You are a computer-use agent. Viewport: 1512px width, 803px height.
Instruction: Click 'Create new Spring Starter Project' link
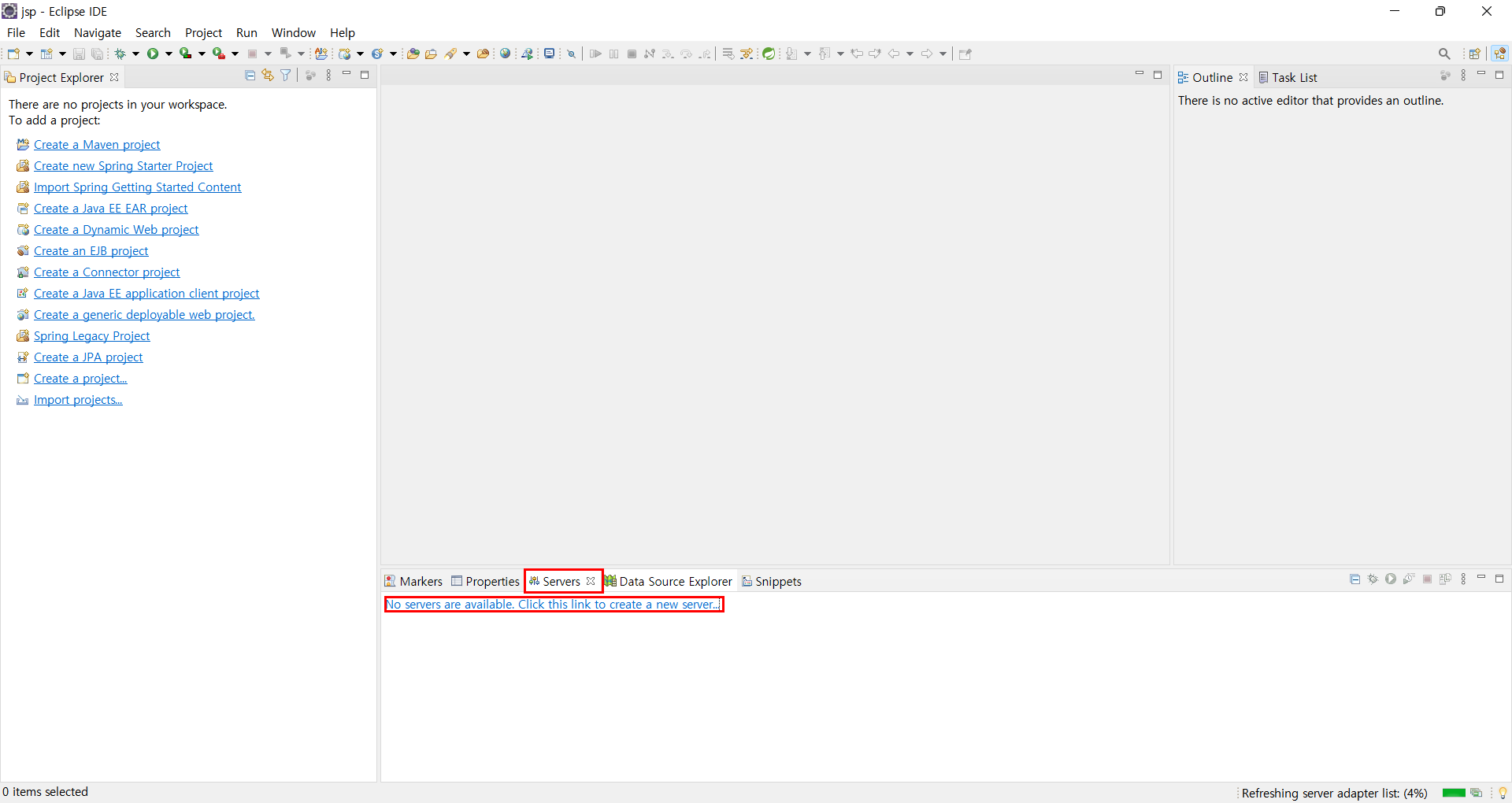[123, 166]
